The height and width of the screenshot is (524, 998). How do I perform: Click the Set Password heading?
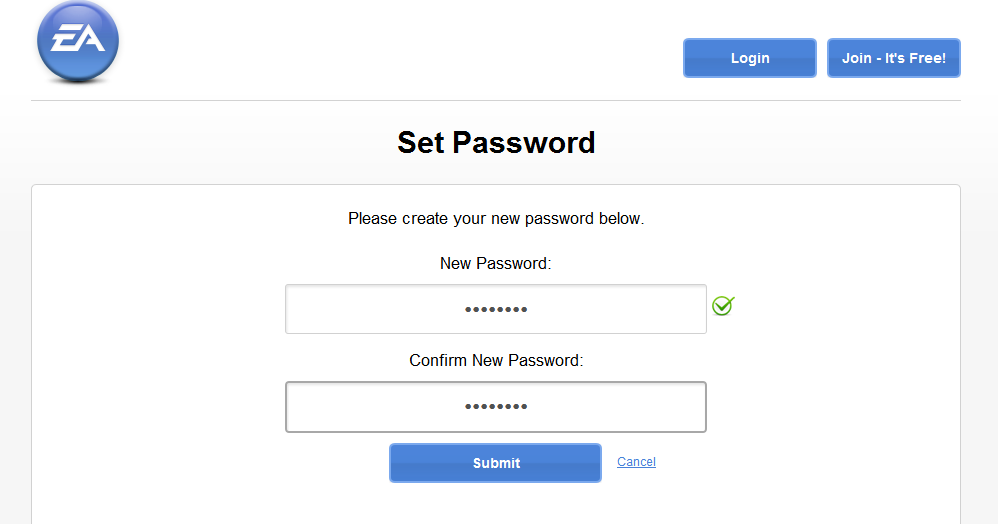(496, 142)
